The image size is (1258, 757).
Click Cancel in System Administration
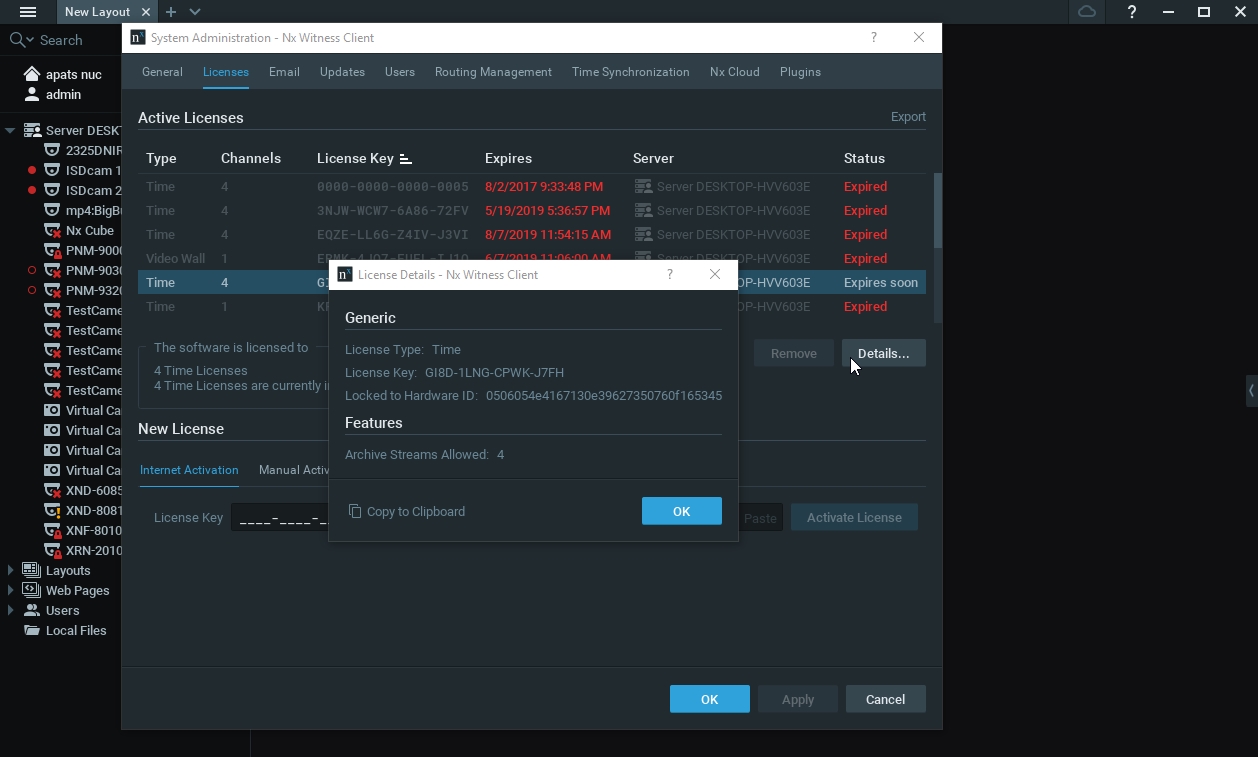tap(885, 699)
